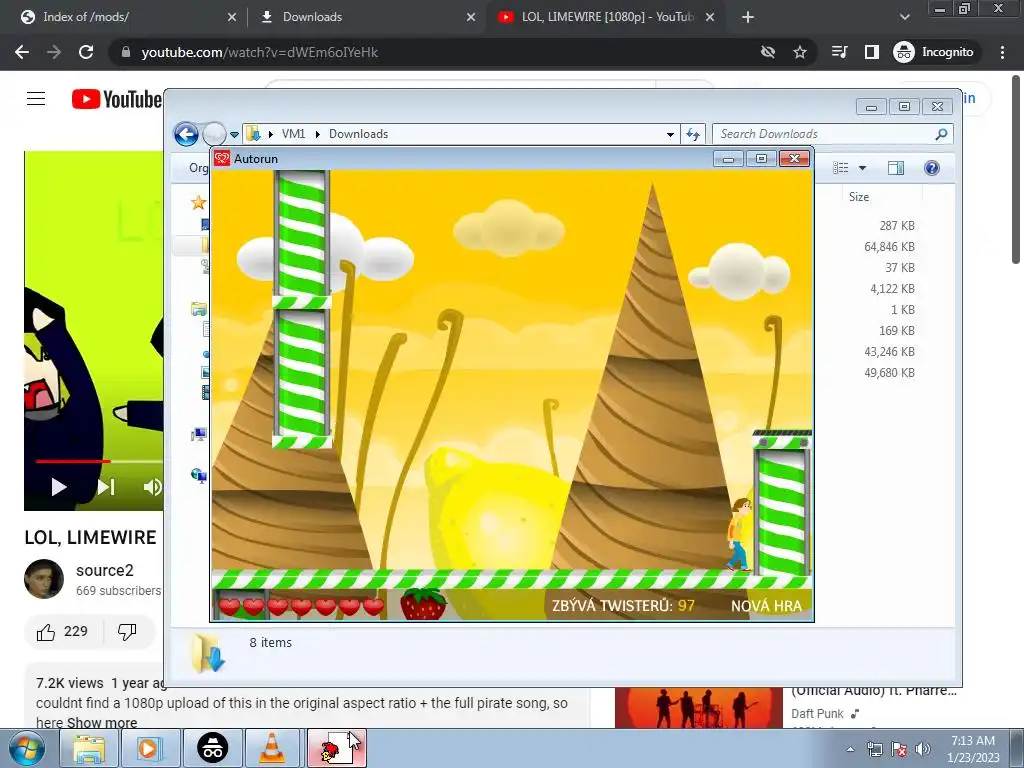
Task: Click the Search Downloads field
Action: (833, 134)
